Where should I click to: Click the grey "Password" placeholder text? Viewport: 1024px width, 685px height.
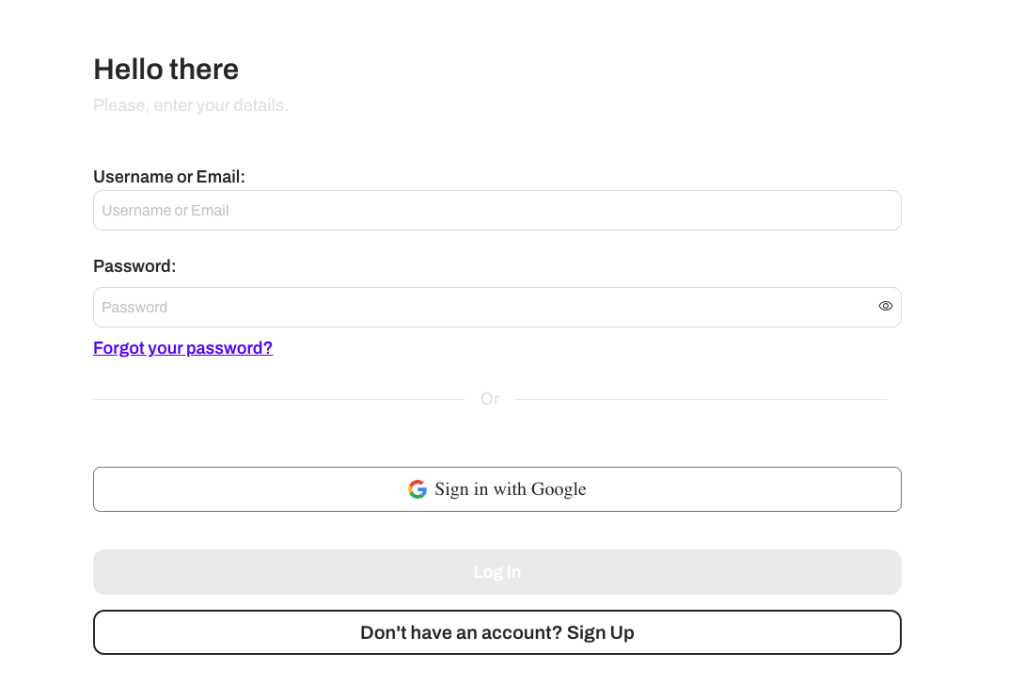[x=135, y=307]
